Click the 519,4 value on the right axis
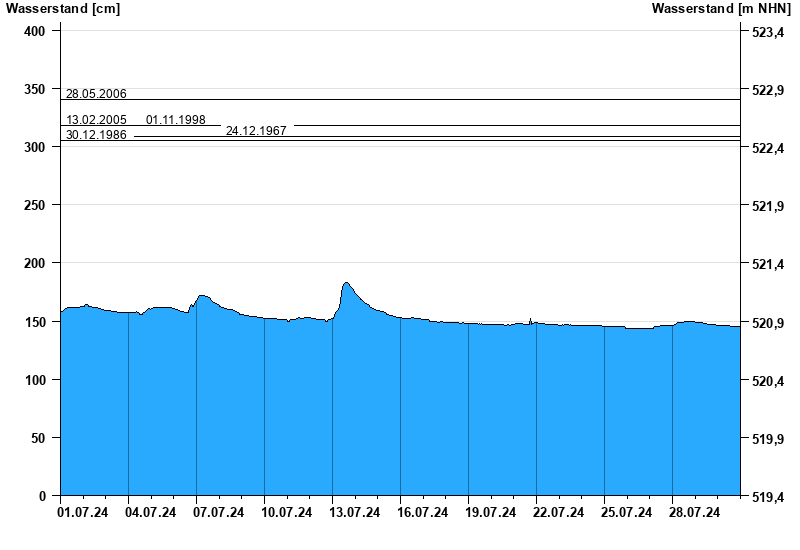Viewport: 800px width, 550px height. point(766,497)
